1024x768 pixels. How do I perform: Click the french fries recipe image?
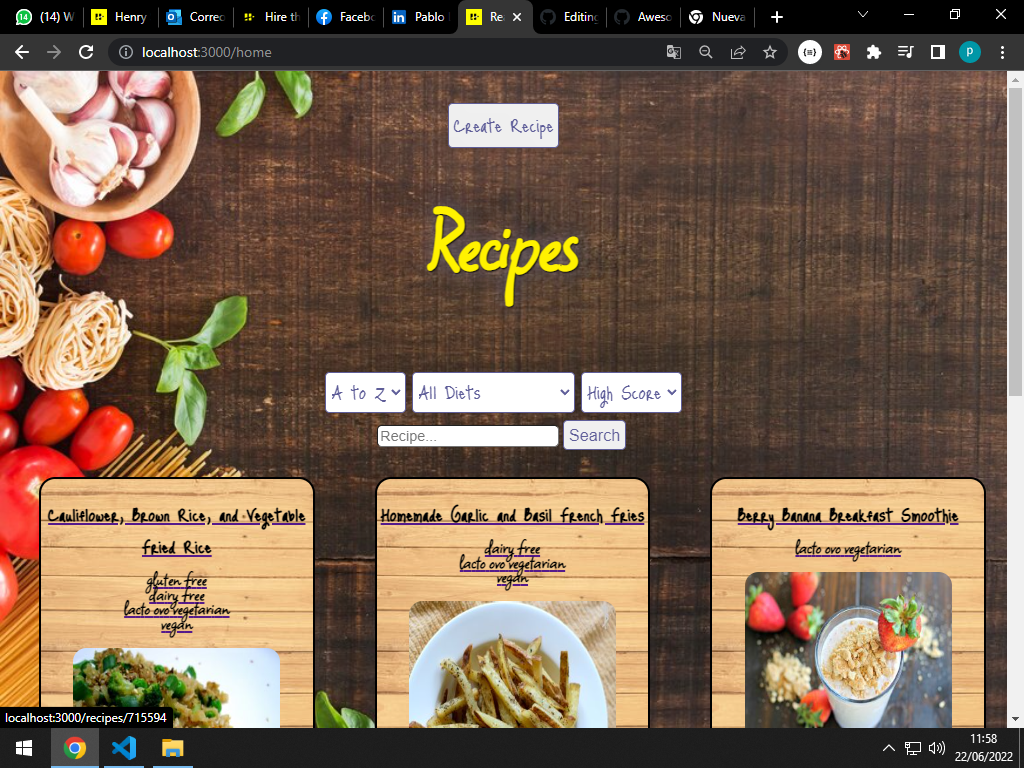(x=512, y=664)
